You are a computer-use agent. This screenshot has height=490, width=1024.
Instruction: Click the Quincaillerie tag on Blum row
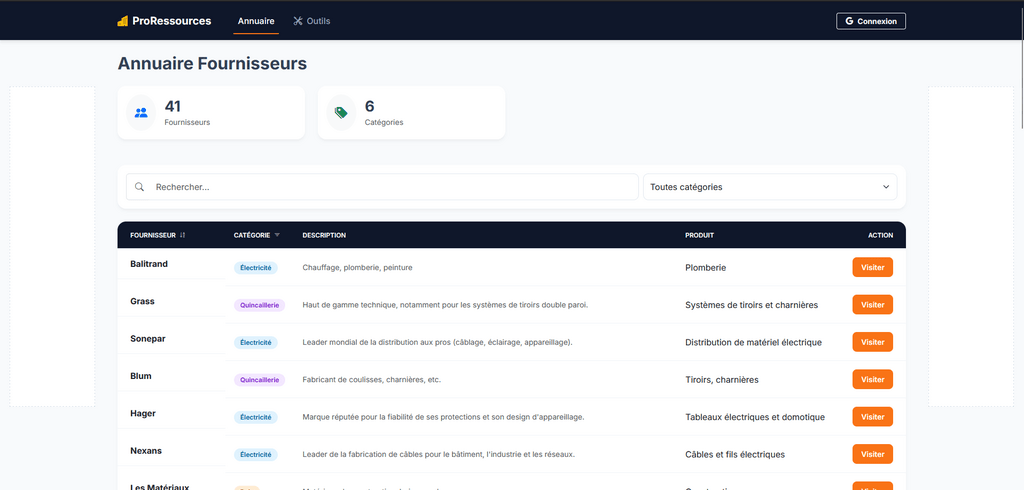pyautogui.click(x=260, y=380)
